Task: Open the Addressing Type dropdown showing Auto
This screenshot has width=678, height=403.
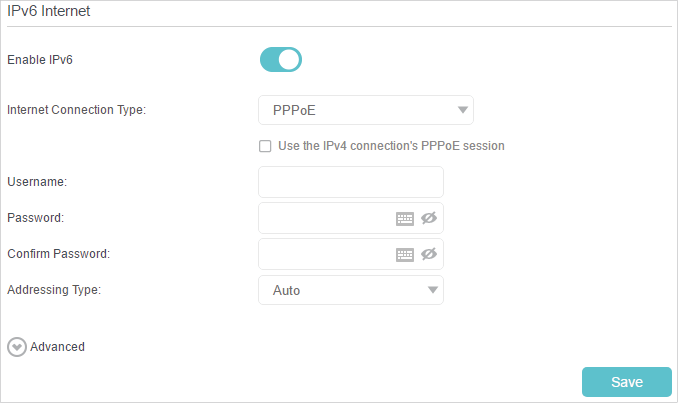Action: (x=351, y=290)
